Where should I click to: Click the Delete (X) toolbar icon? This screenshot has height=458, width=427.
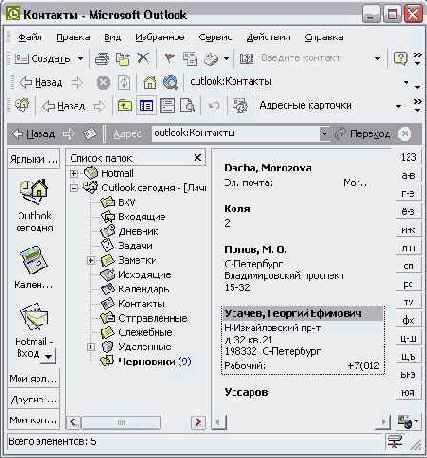pyautogui.click(x=143, y=58)
